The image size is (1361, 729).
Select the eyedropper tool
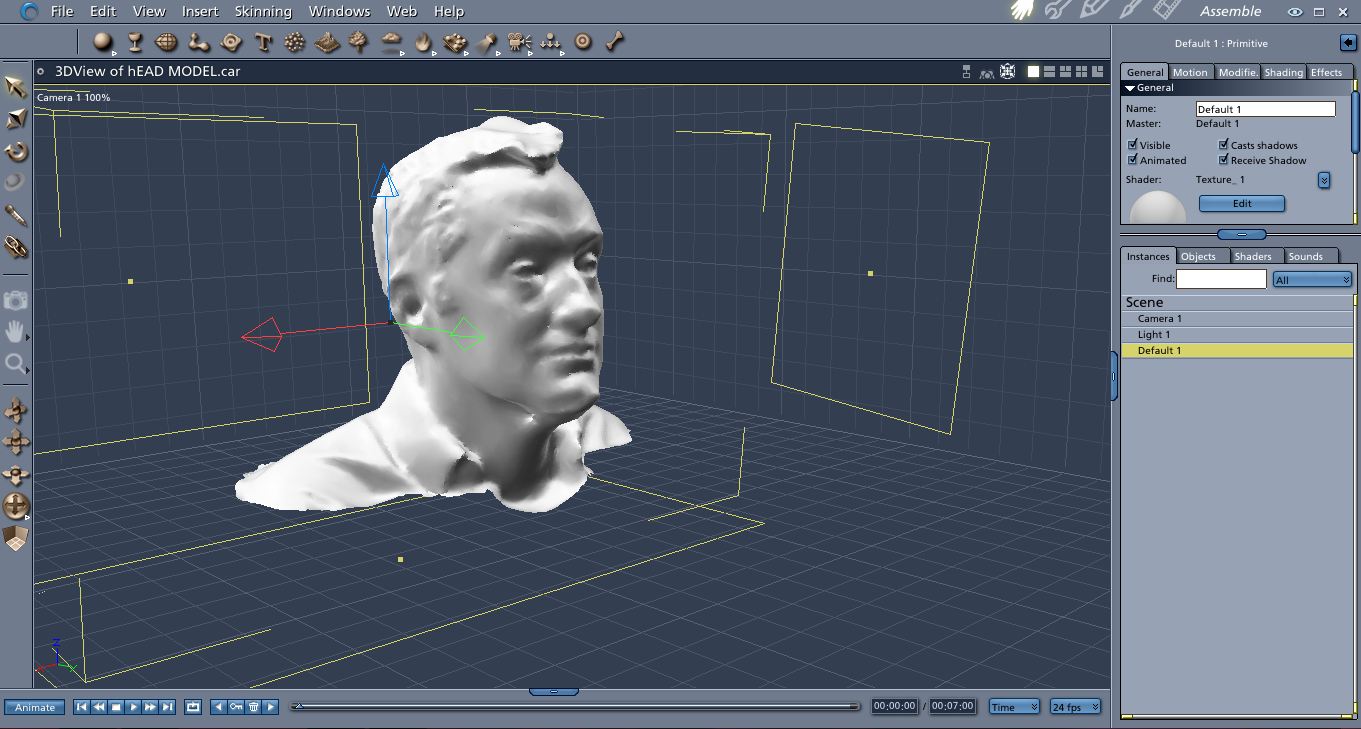tap(16, 214)
